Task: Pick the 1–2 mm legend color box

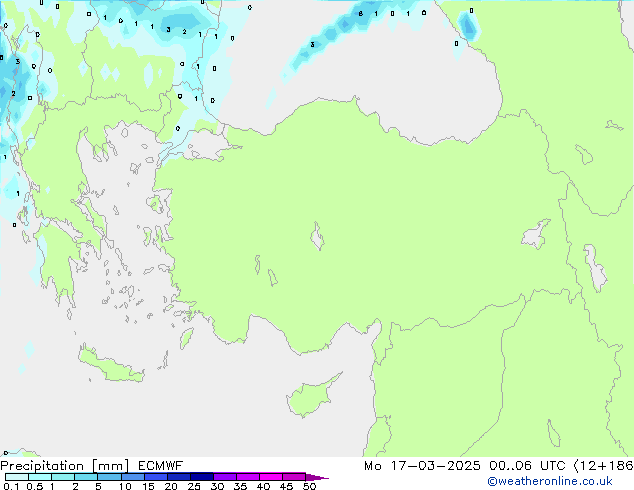Action: click(63, 477)
